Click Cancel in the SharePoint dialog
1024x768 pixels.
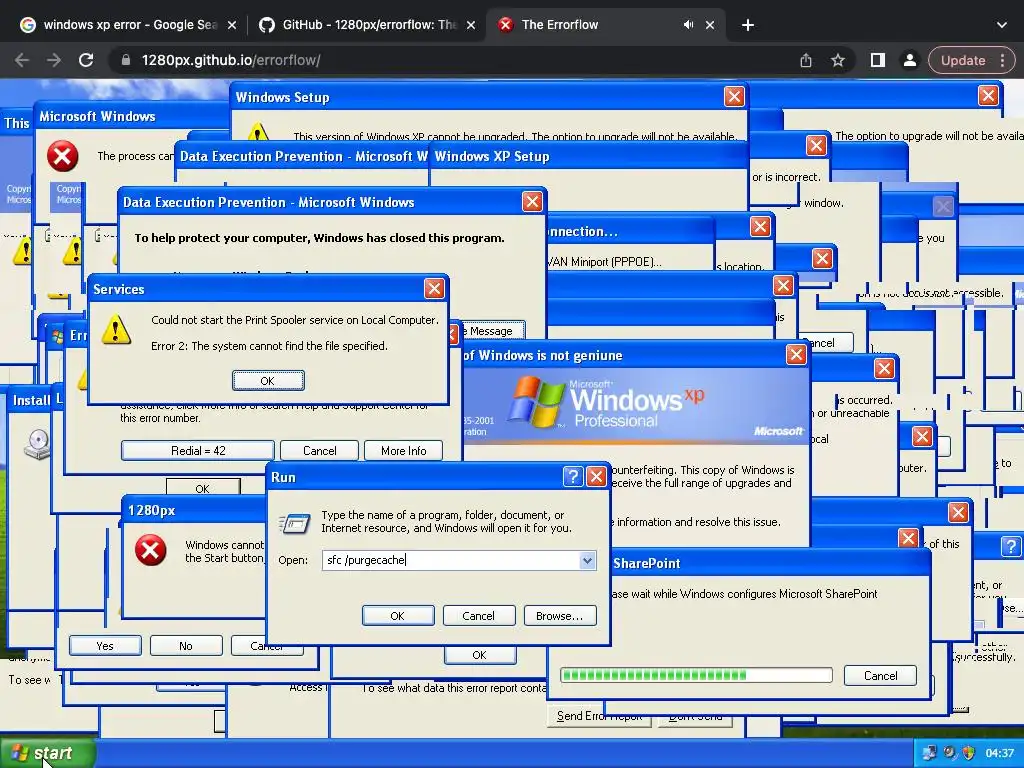pyautogui.click(x=880, y=676)
